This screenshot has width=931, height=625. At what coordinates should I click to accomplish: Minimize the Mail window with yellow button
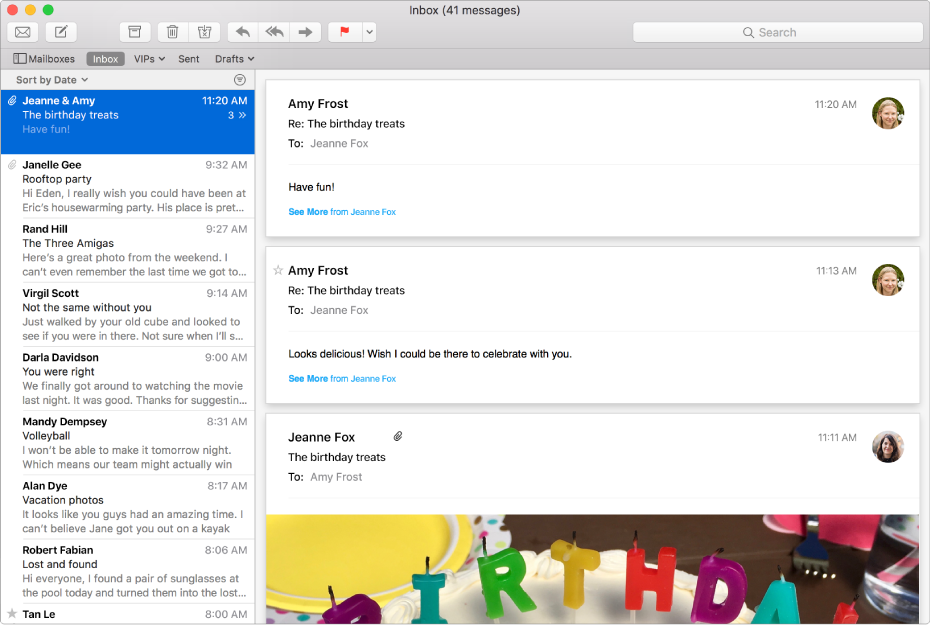(x=30, y=9)
